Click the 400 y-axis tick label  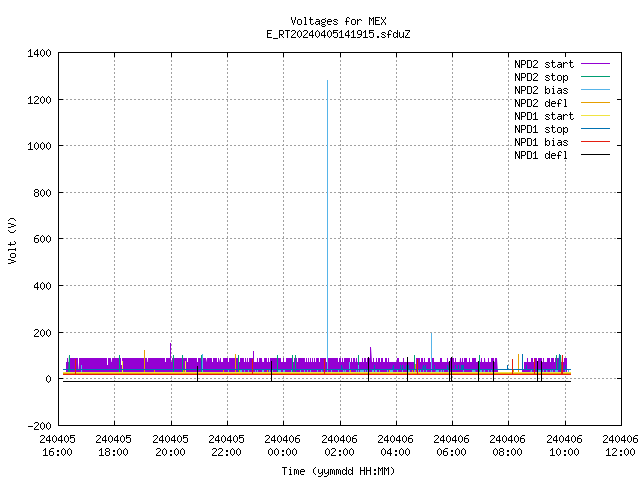coord(42,286)
